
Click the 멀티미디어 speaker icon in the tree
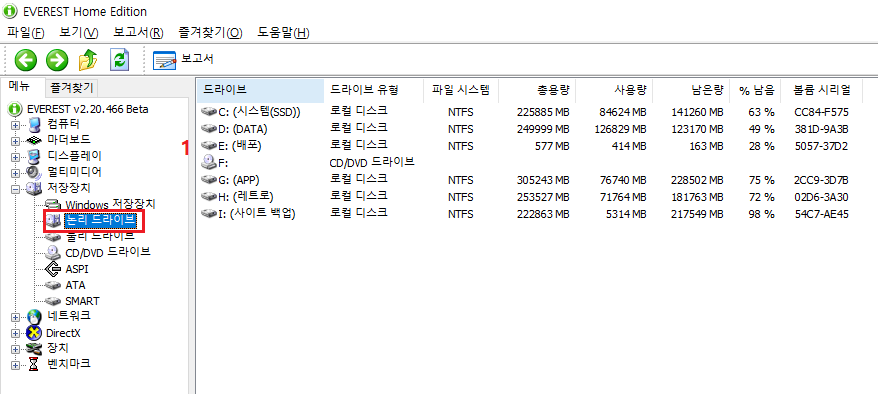34,172
